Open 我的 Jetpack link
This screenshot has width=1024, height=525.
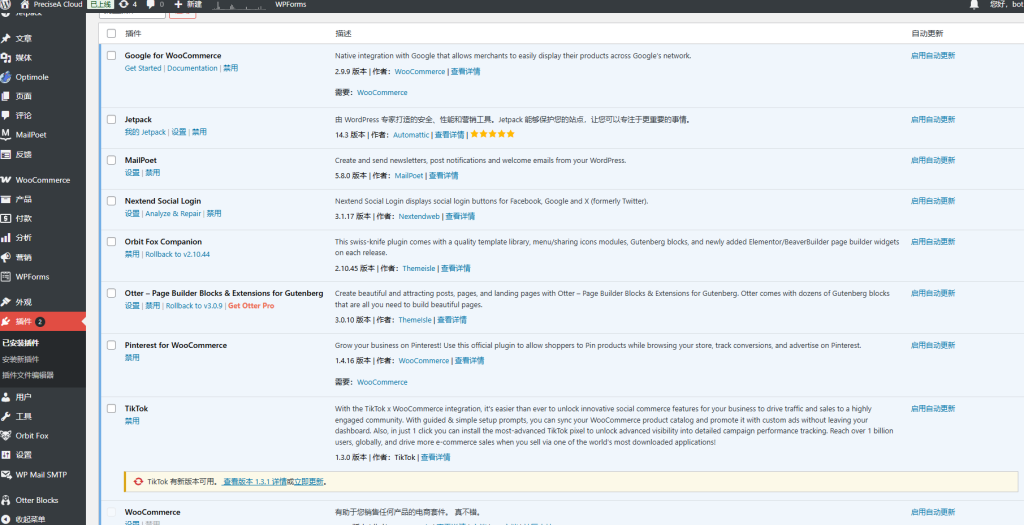(x=145, y=132)
